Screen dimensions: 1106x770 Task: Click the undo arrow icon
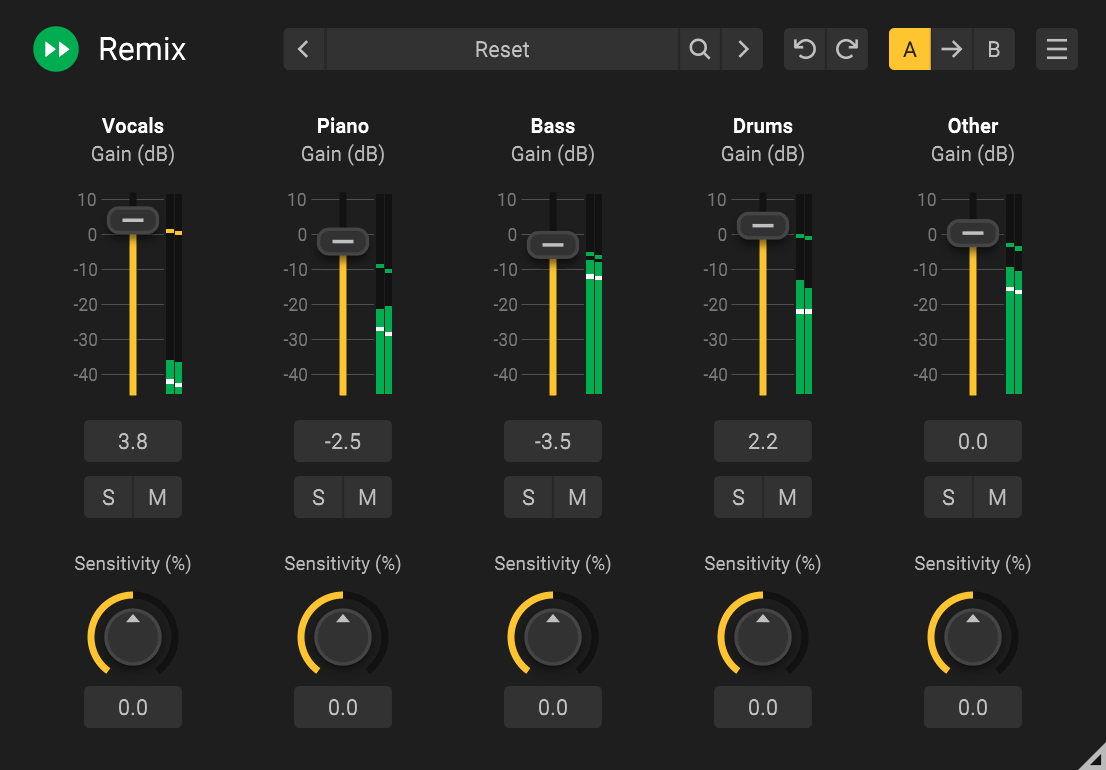click(804, 49)
